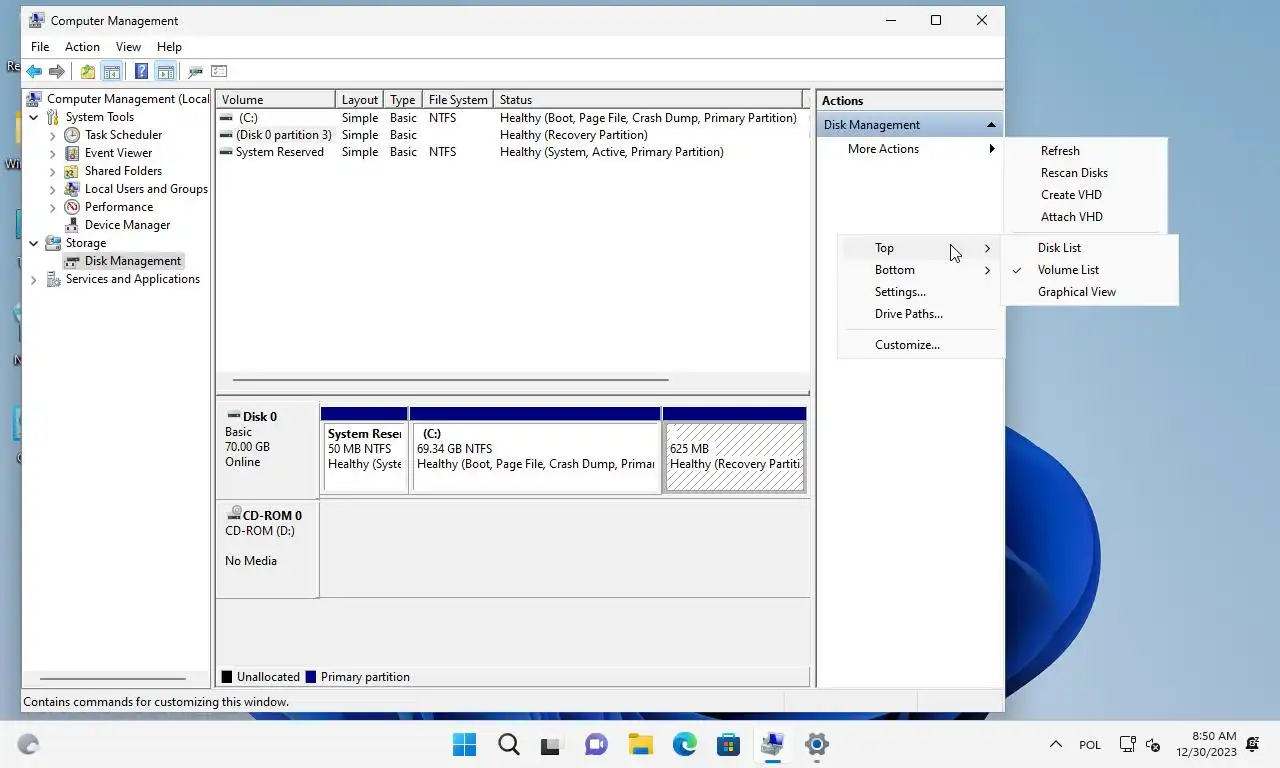Image resolution: width=1280 pixels, height=768 pixels.
Task: Expand the Services and Applications node
Action: (34, 279)
